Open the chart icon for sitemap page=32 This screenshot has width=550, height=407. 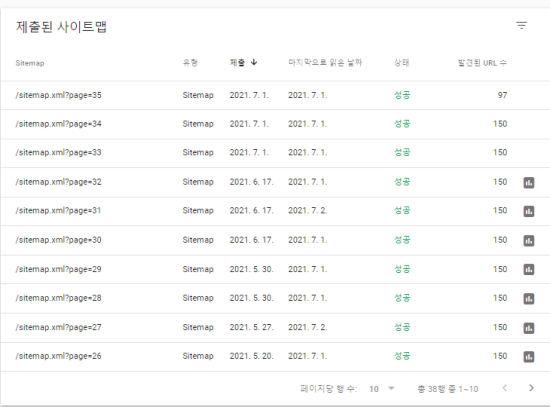529,182
